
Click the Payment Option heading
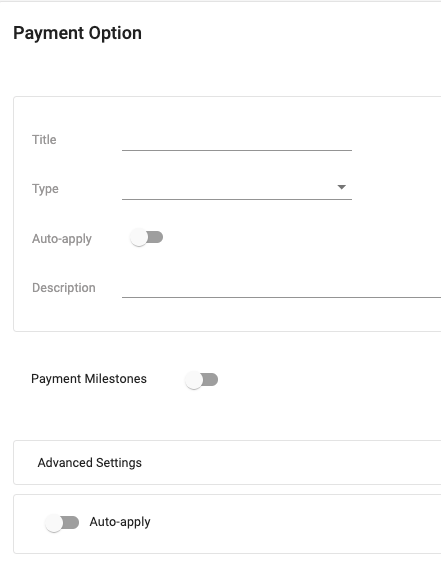[78, 33]
